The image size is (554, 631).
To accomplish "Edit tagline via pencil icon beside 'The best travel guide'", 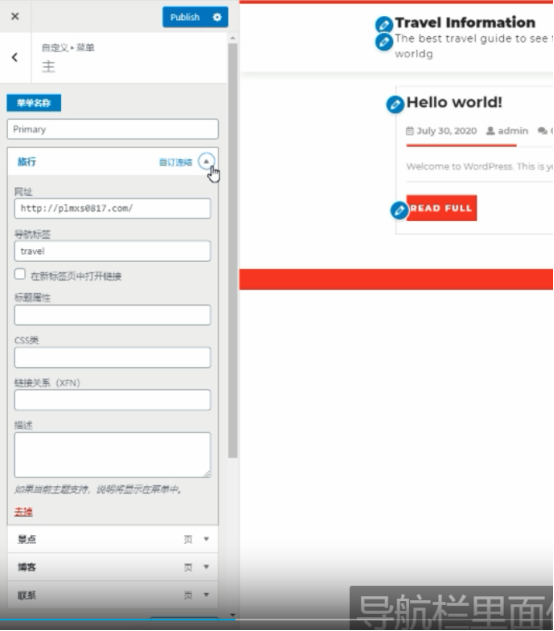I will tap(384, 41).
